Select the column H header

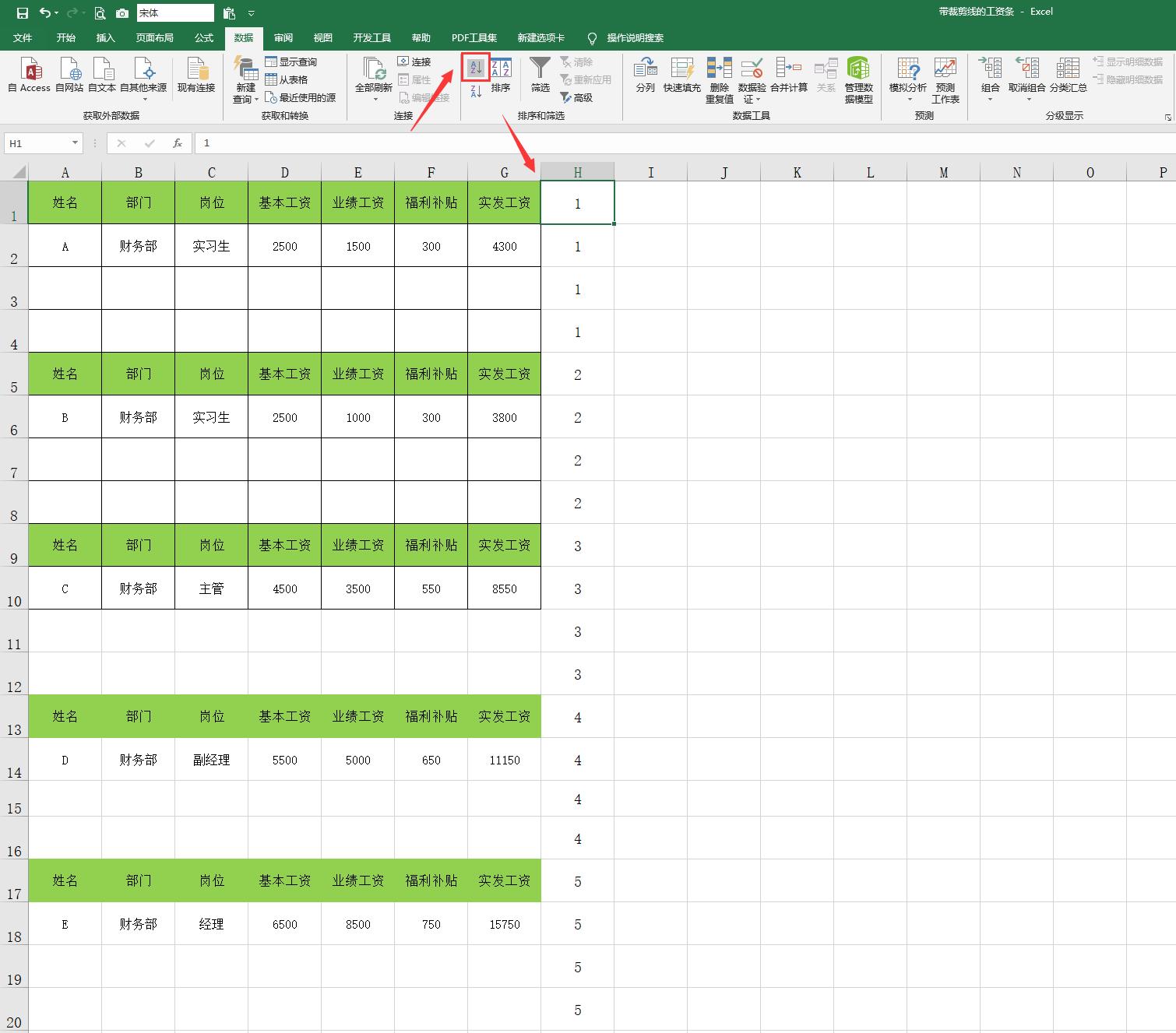click(578, 172)
